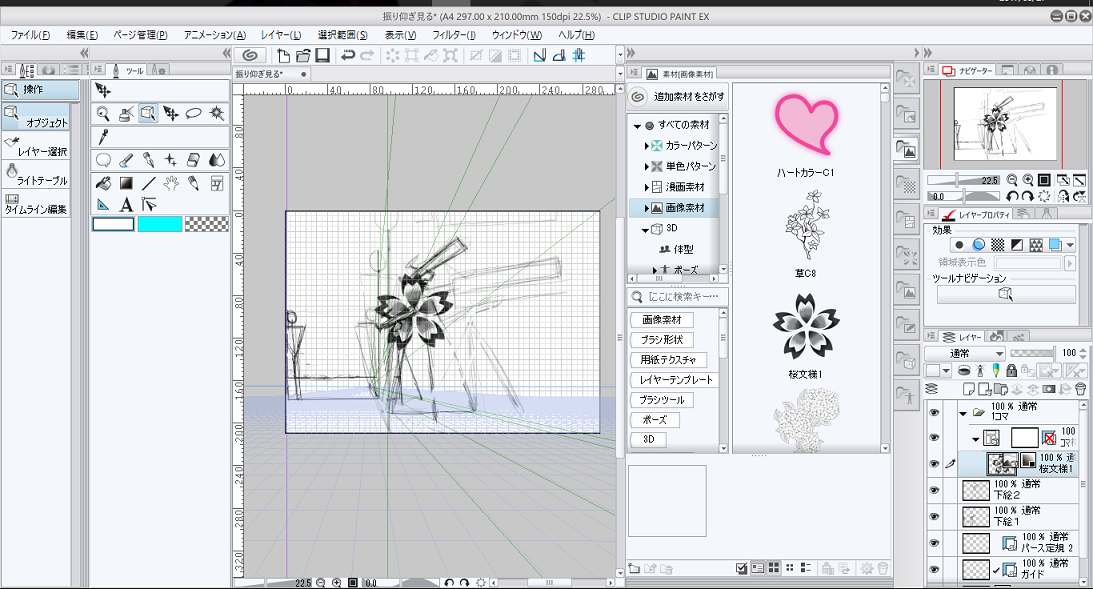Click the cyan sub color swatch
The image size is (1093, 589).
point(160,224)
